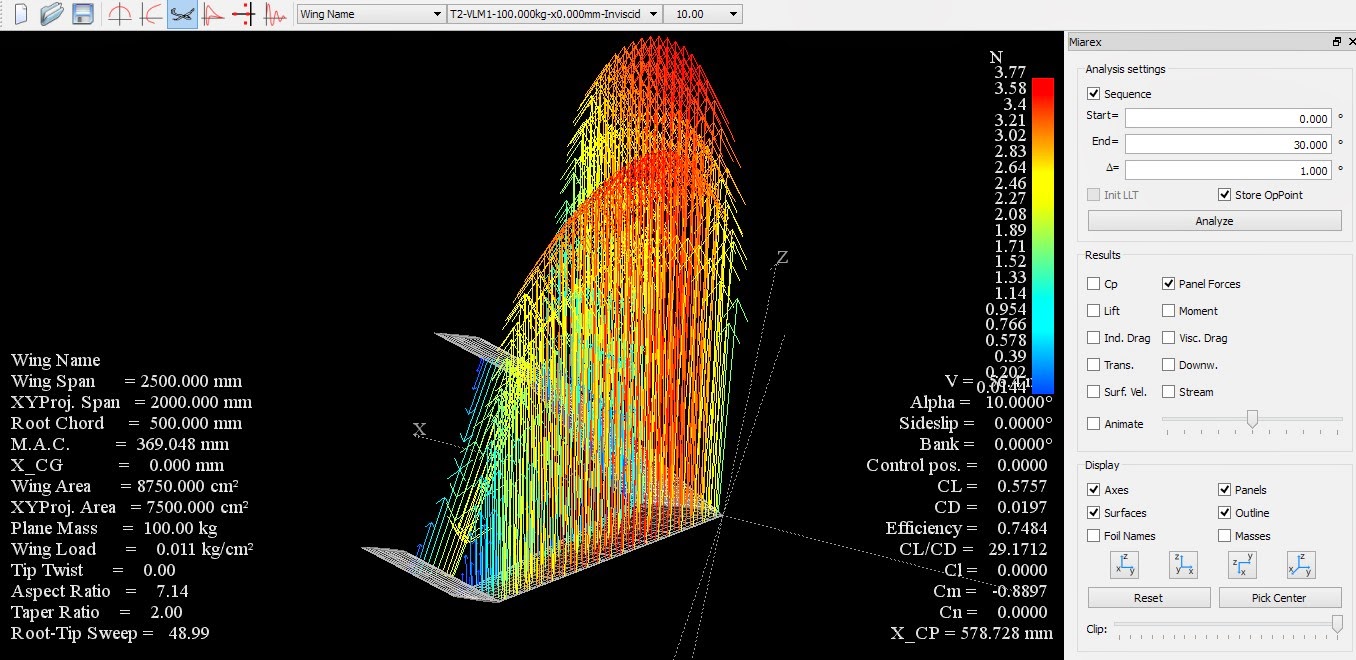Click inside the End angle field
The height and width of the screenshot is (660, 1356).
(1228, 142)
